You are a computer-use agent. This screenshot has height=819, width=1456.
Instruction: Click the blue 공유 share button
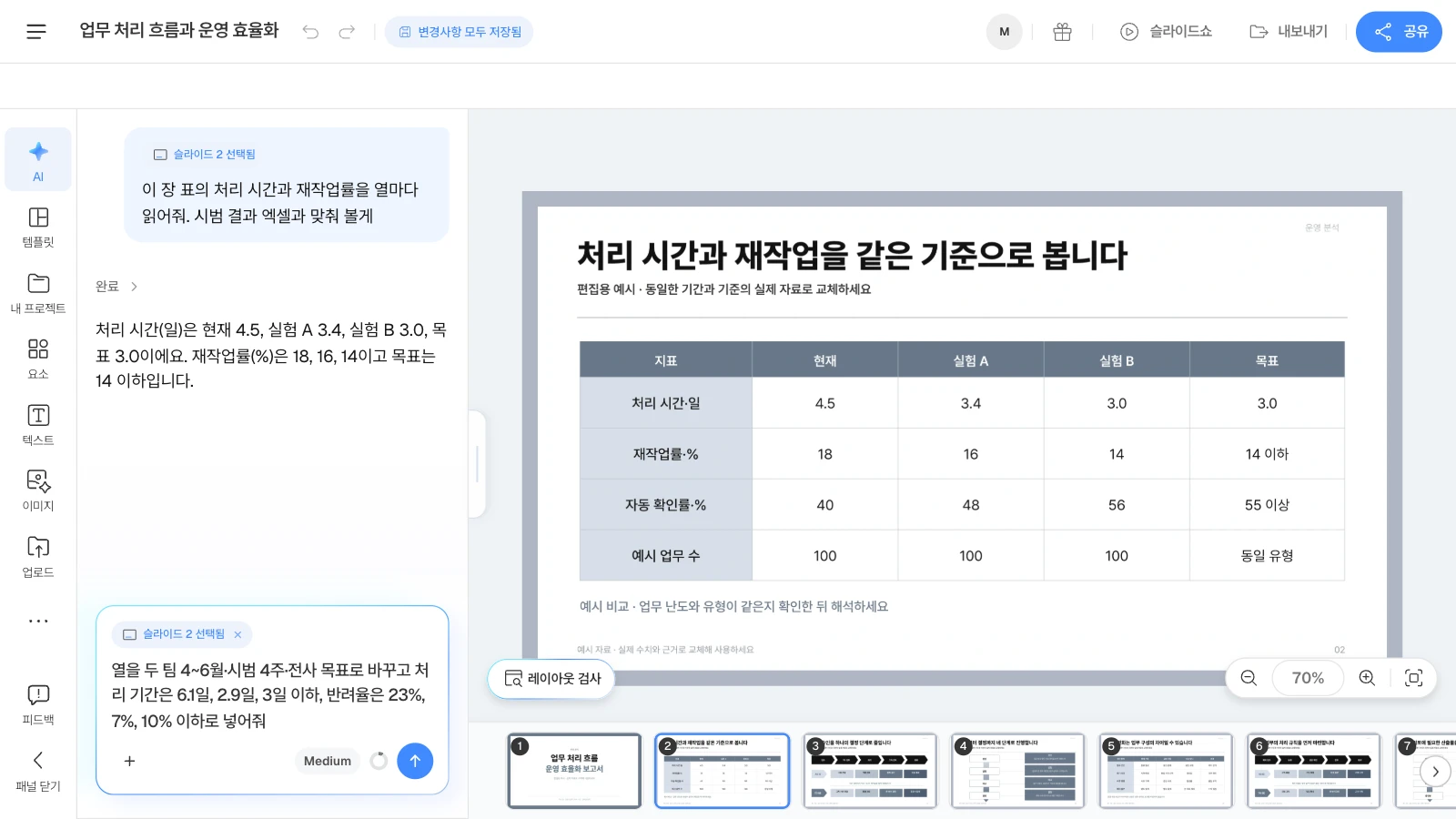(x=1399, y=32)
